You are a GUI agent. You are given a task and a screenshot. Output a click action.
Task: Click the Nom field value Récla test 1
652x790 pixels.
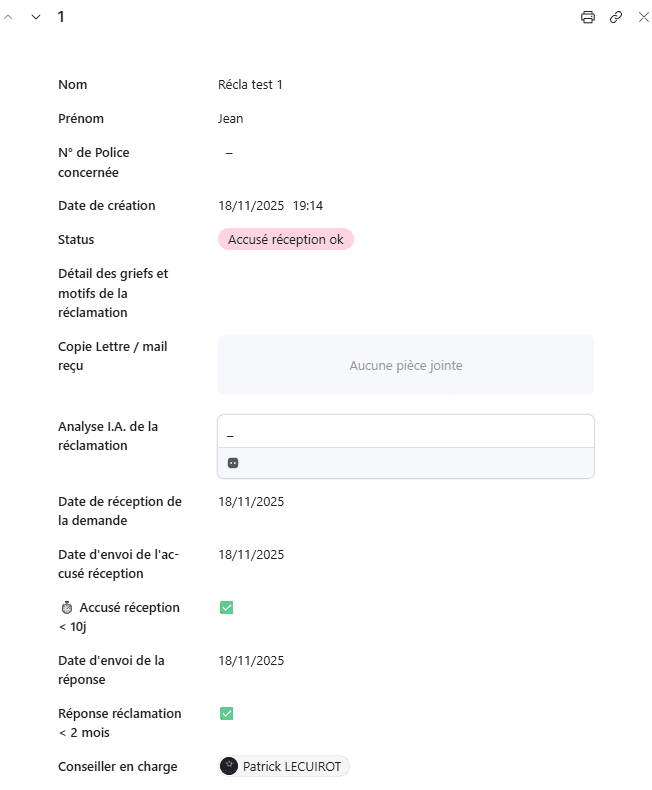tap(250, 85)
